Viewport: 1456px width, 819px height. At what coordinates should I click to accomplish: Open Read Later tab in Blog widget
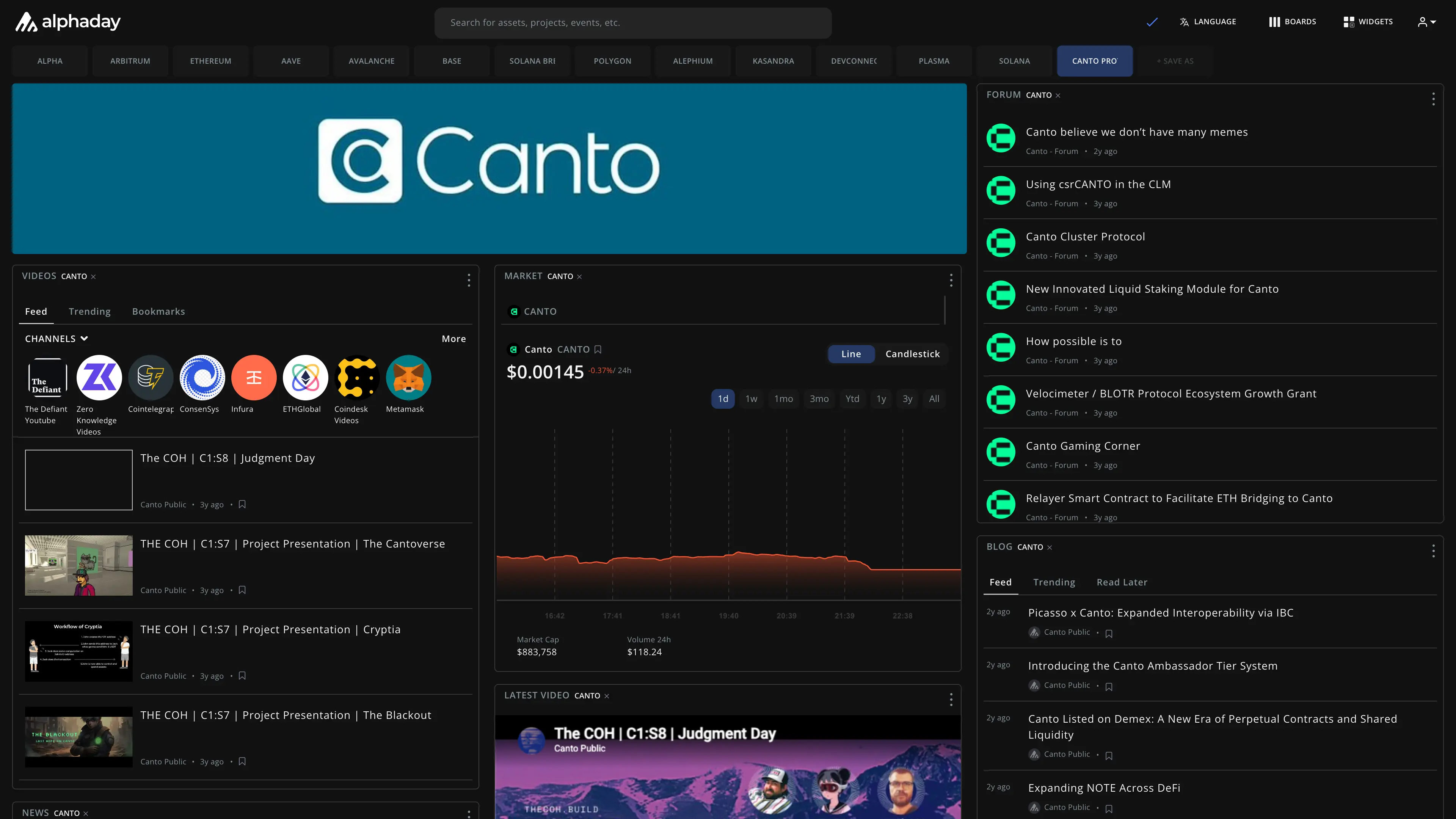pos(1122,583)
